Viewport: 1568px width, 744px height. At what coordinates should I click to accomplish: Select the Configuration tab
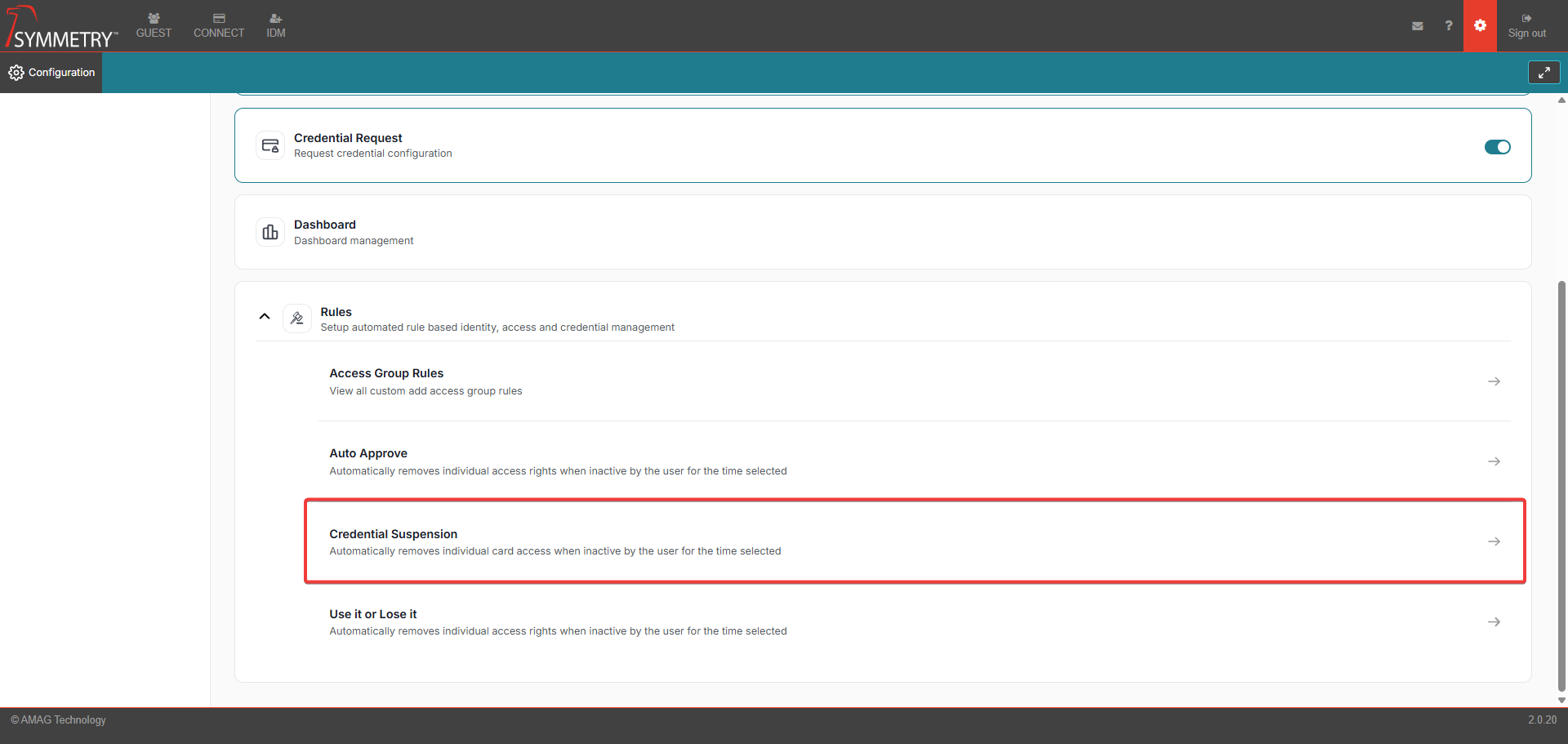click(51, 73)
